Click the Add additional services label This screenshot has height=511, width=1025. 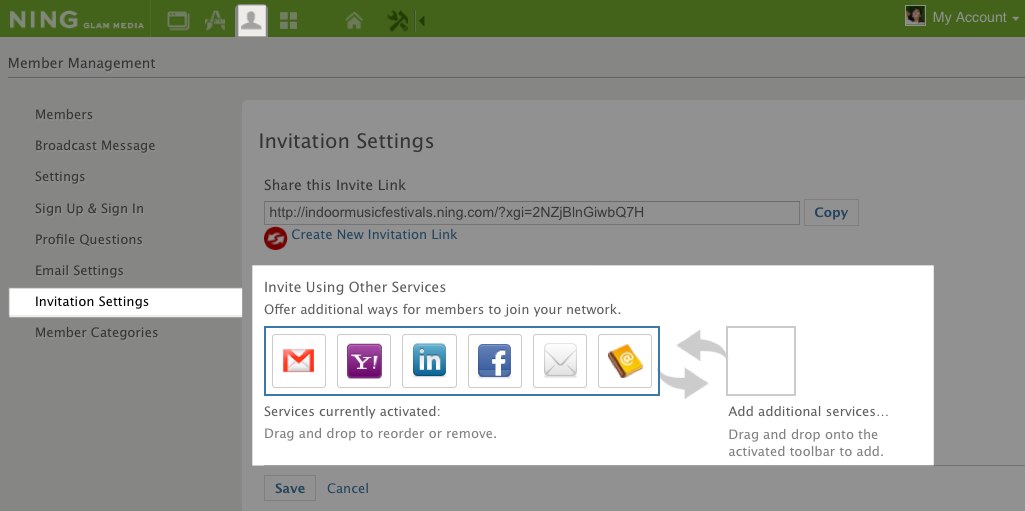809,412
